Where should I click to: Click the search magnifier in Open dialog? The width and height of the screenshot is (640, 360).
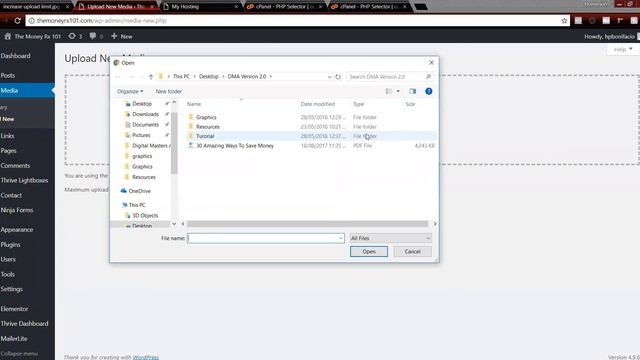pyautogui.click(x=428, y=76)
